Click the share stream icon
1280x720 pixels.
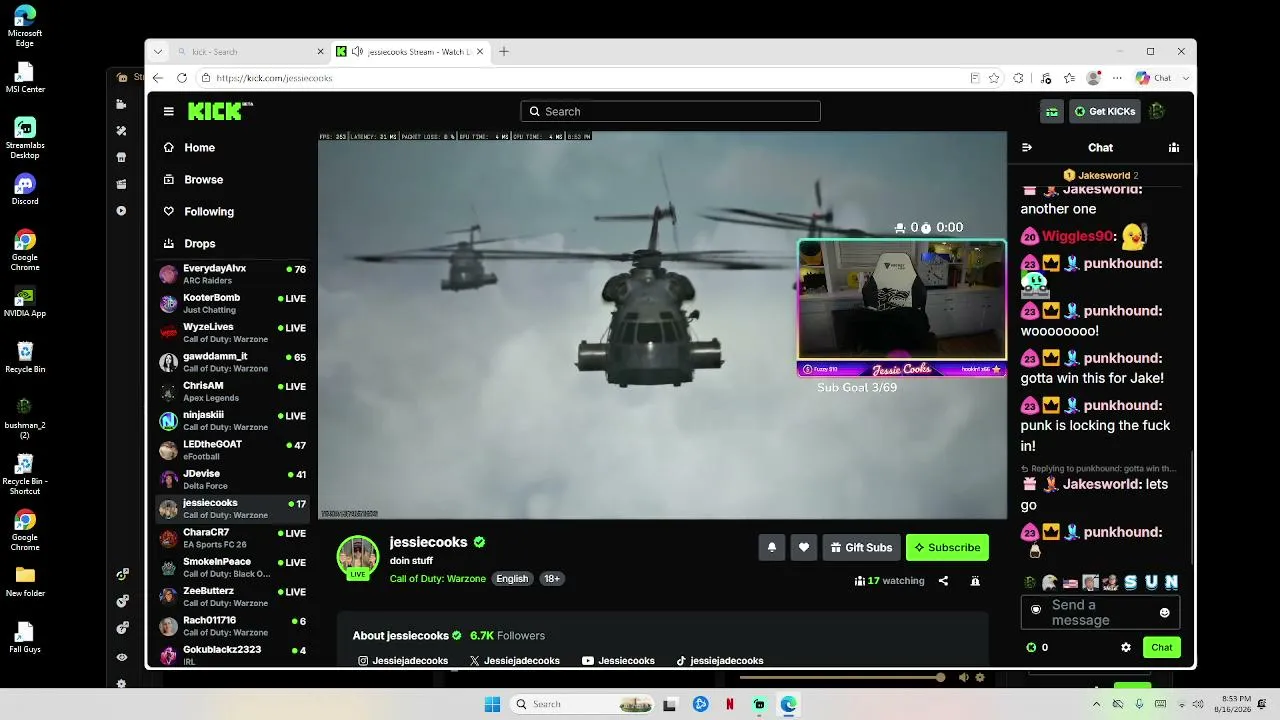[x=943, y=580]
